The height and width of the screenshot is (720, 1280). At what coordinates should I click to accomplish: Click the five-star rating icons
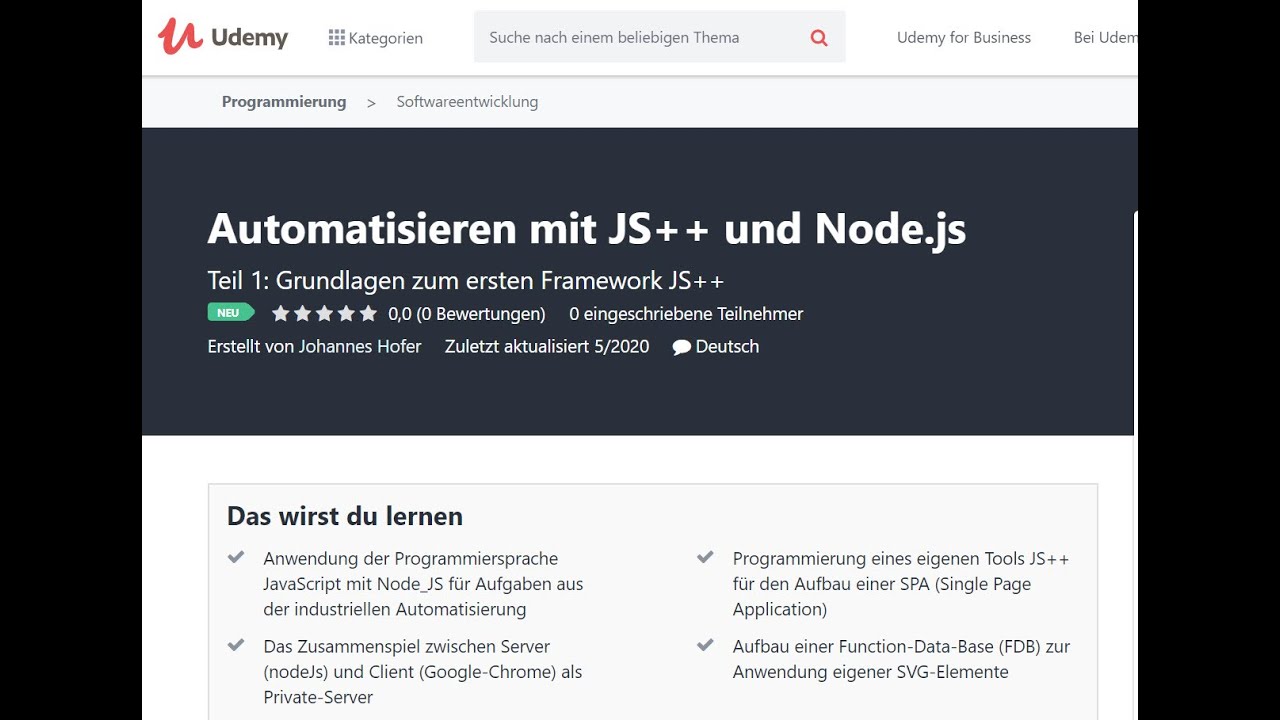click(324, 314)
